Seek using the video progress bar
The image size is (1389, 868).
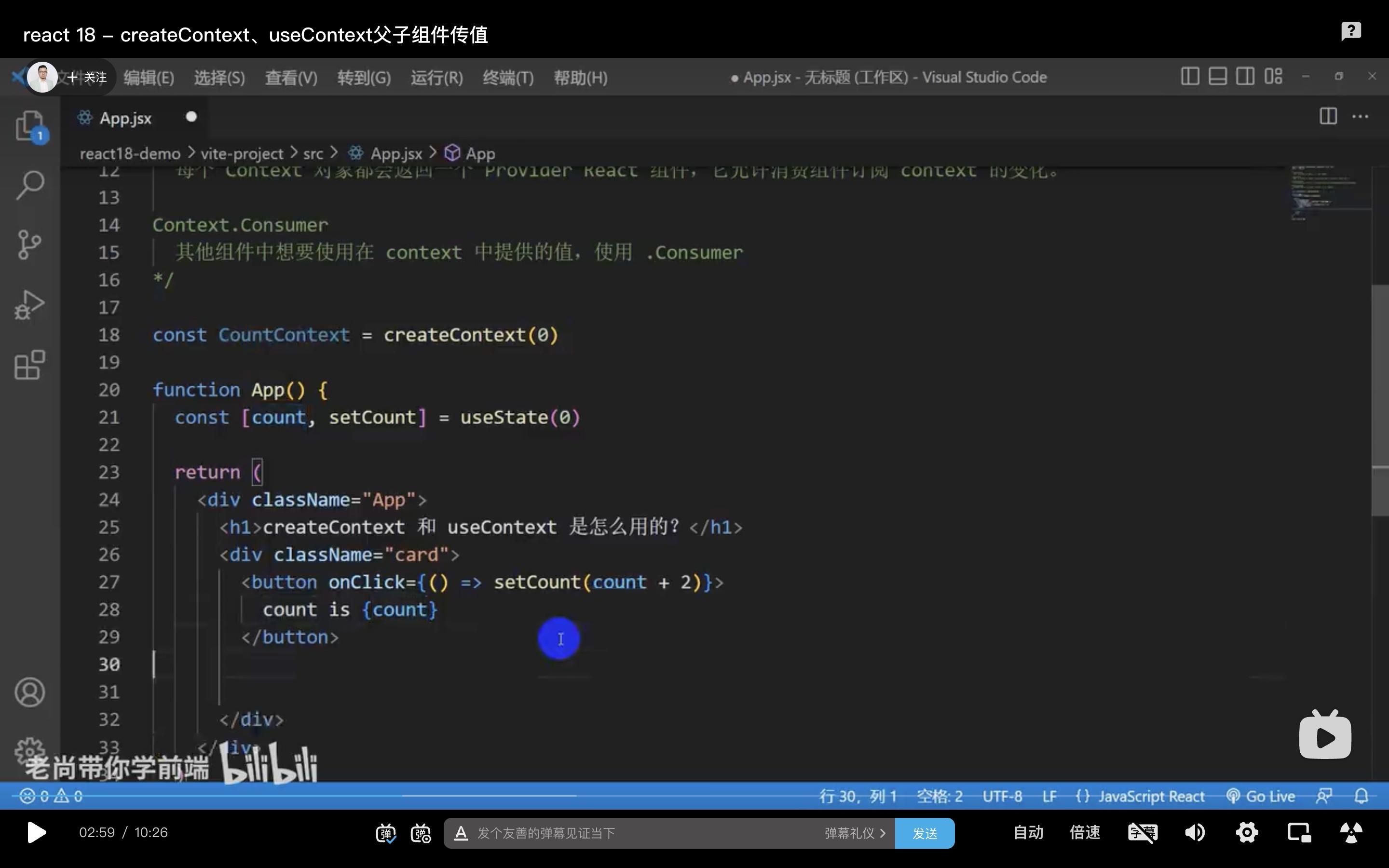[x=694, y=796]
